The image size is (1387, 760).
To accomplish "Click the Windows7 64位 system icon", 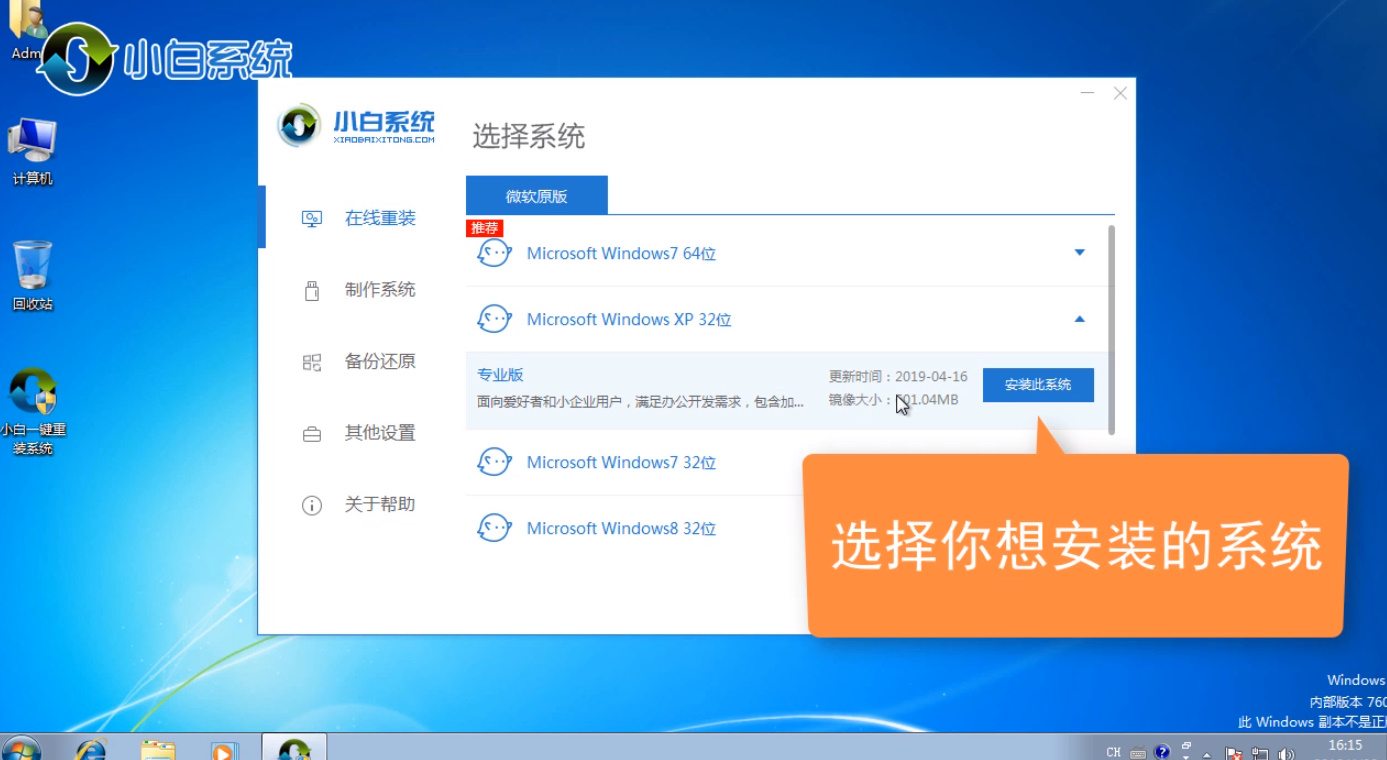I will pos(494,254).
